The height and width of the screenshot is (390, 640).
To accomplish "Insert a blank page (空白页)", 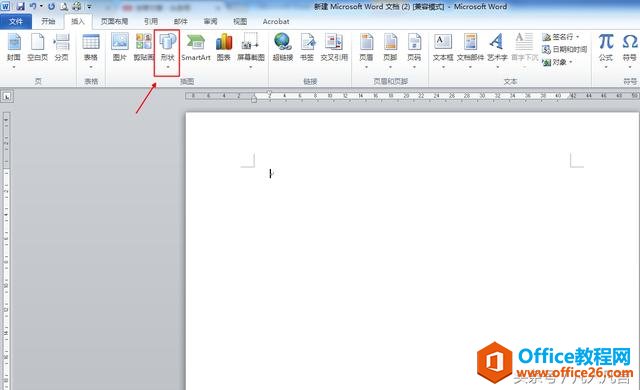I will coord(38,48).
